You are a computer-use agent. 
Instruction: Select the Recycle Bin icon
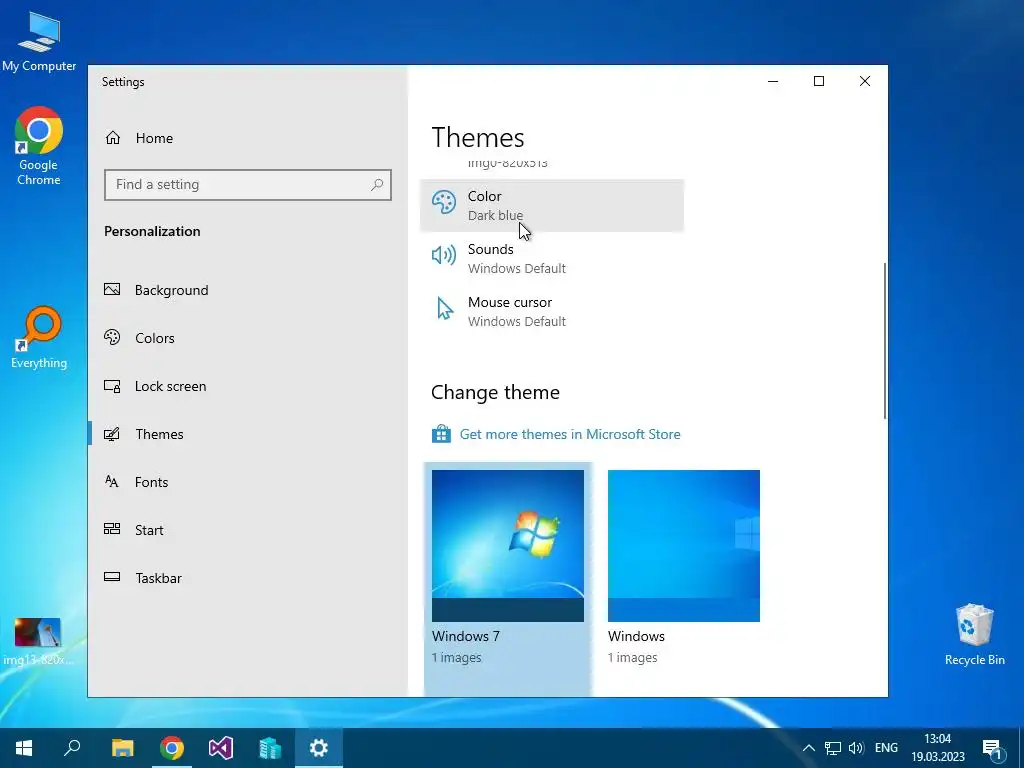point(974,635)
